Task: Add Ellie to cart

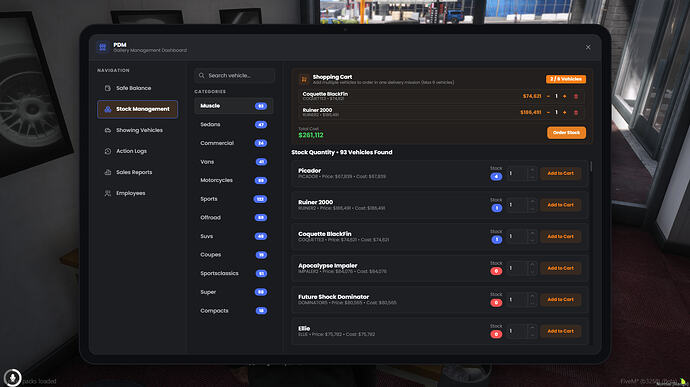Action: tap(561, 331)
